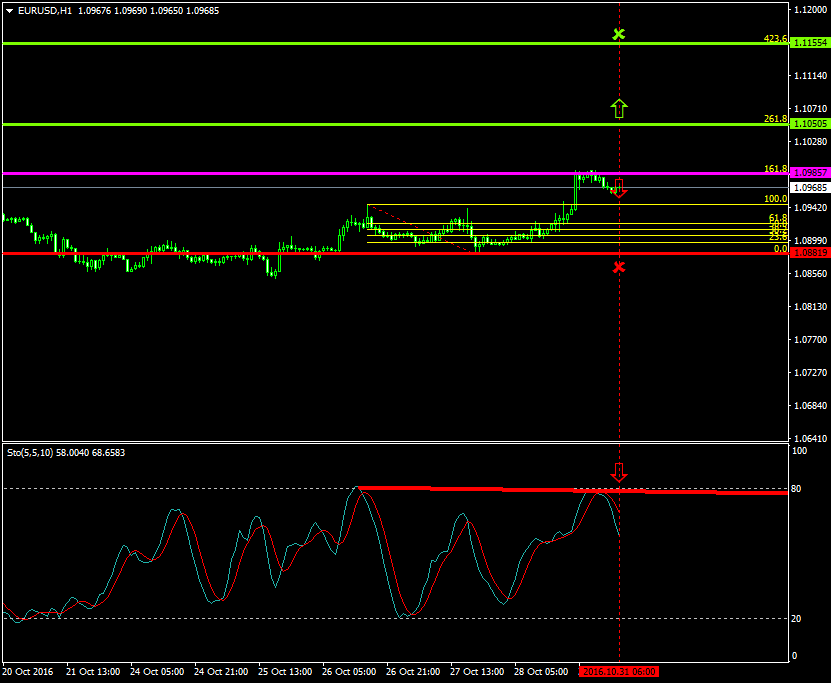Select the magenta 1.09857 price label
Screen dimensions: 831x683
tap(809, 173)
